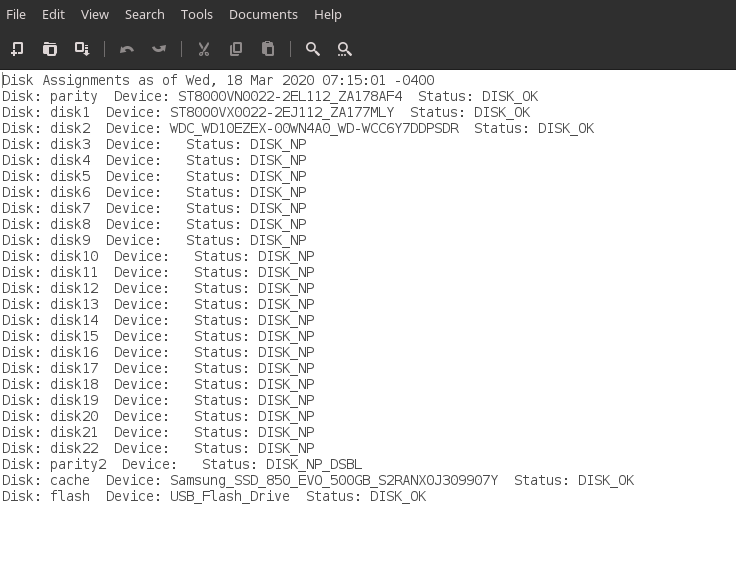Open the File menu
Screen dimensions: 736x566
point(16,15)
